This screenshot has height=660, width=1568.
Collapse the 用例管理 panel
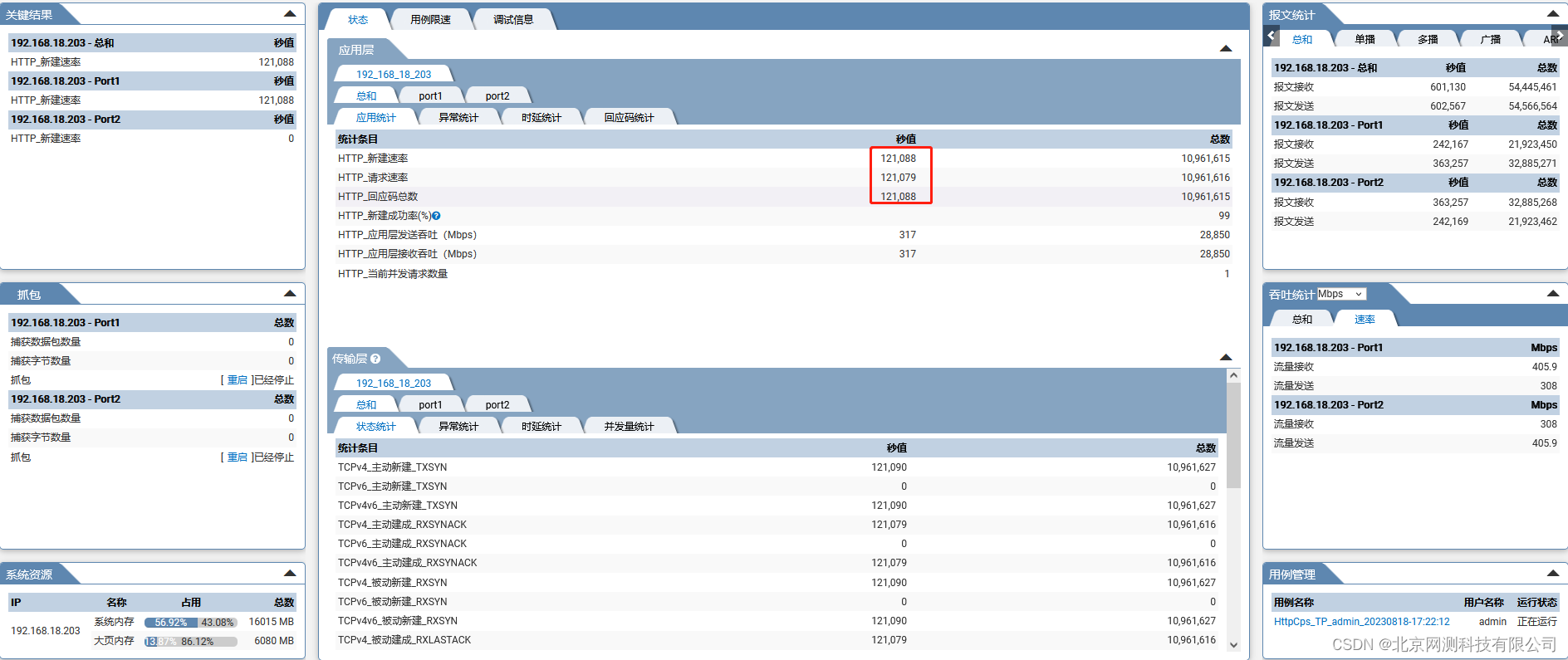click(x=1553, y=573)
